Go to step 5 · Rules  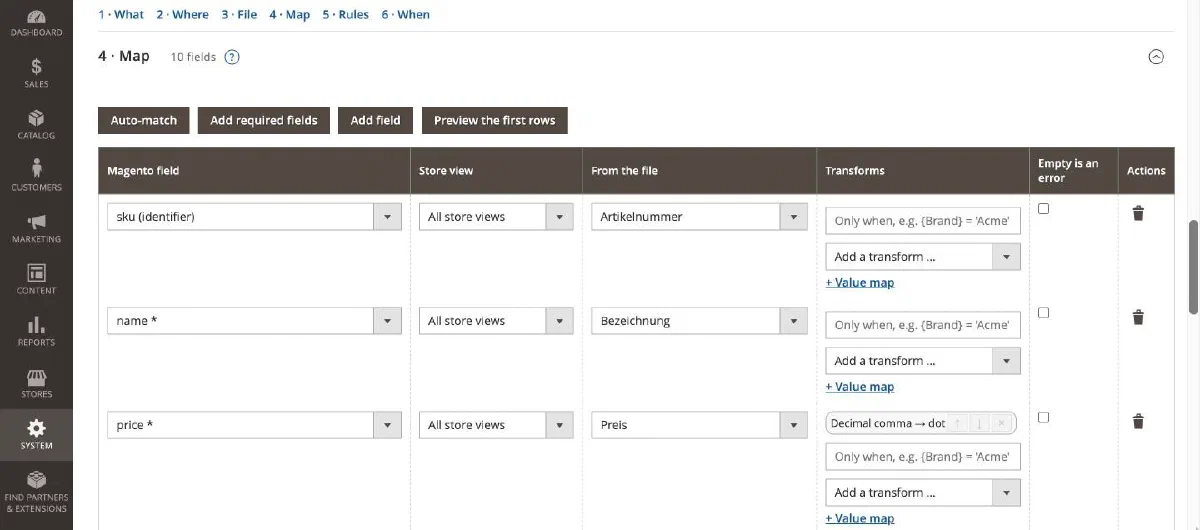[x=345, y=15]
